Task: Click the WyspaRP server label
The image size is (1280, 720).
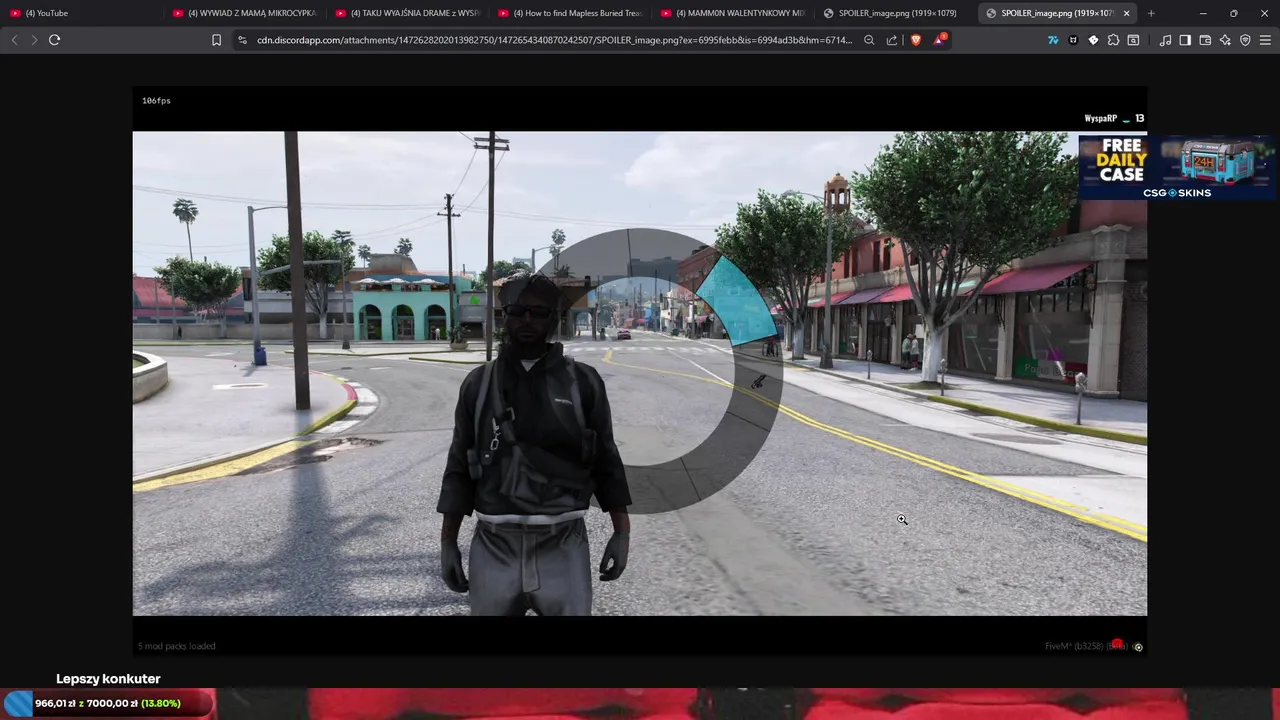Action: tap(1100, 118)
